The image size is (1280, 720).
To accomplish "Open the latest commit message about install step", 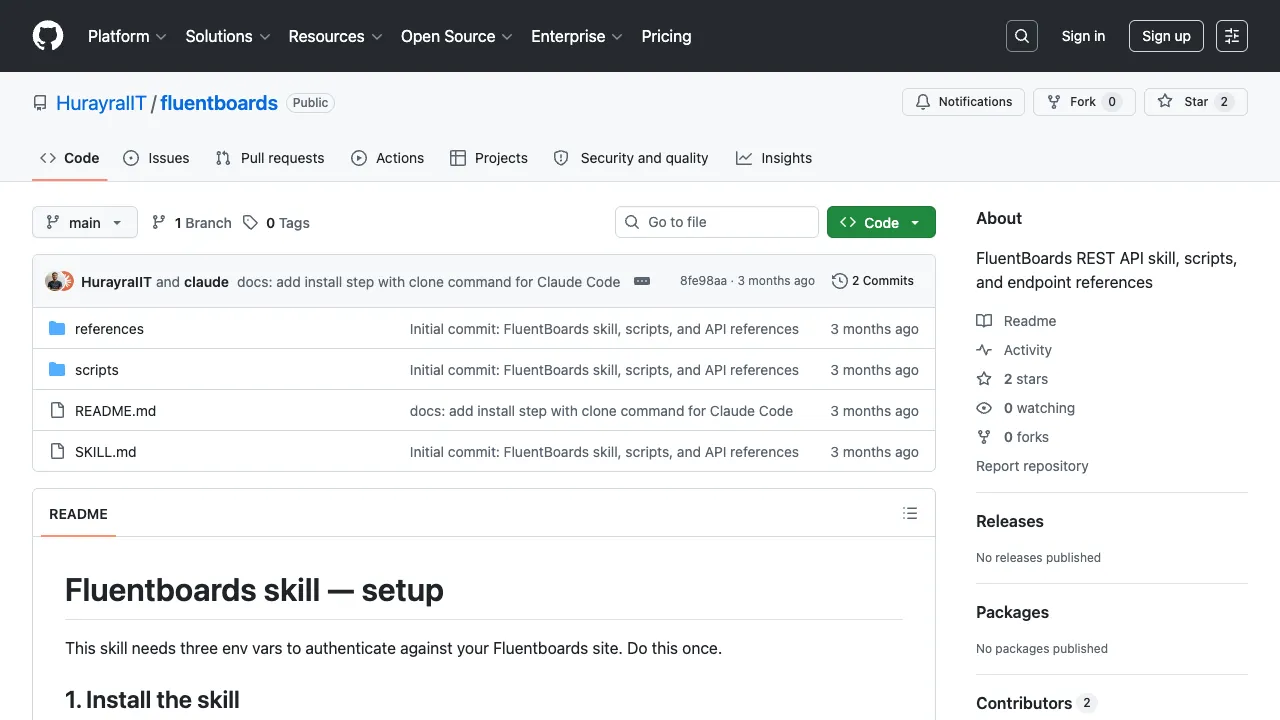I will pyautogui.click(x=428, y=282).
